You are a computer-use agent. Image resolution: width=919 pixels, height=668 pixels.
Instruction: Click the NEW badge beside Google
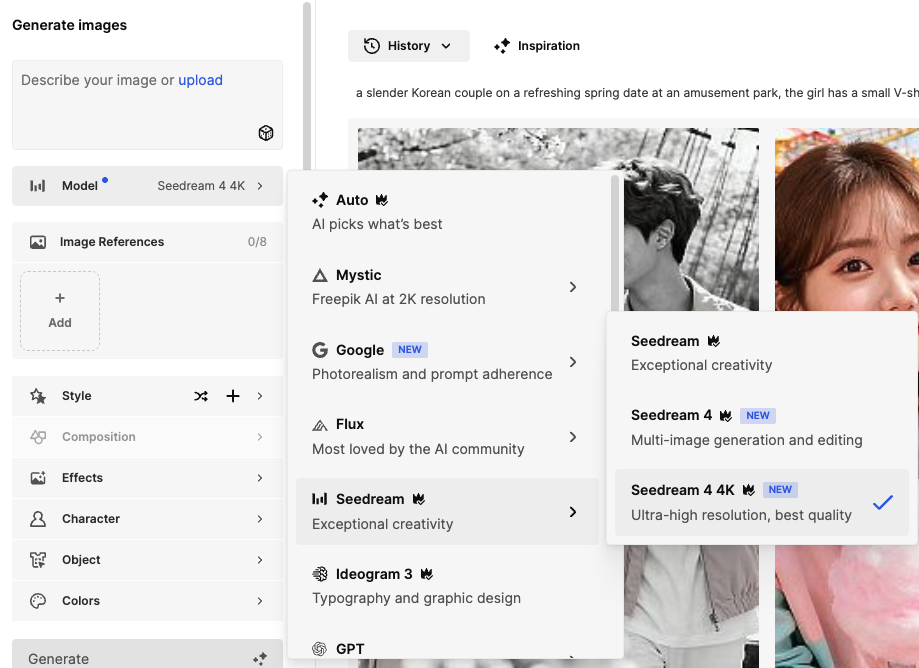coord(410,350)
